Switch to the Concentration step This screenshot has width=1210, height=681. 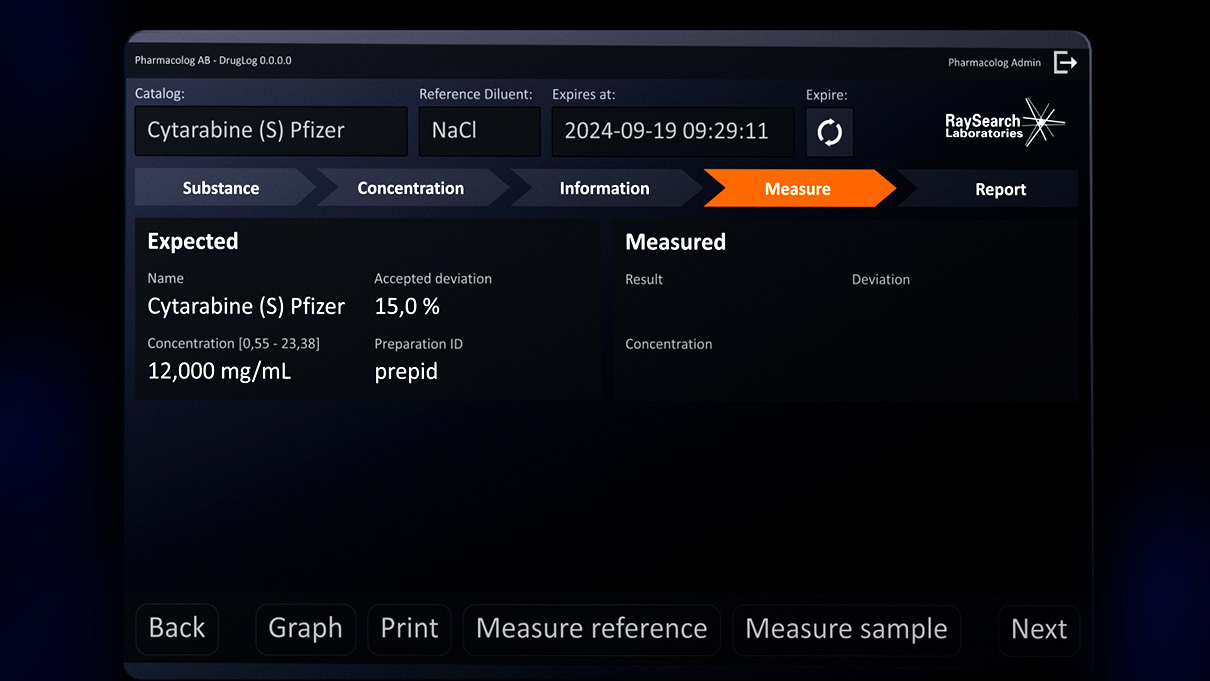coord(410,188)
